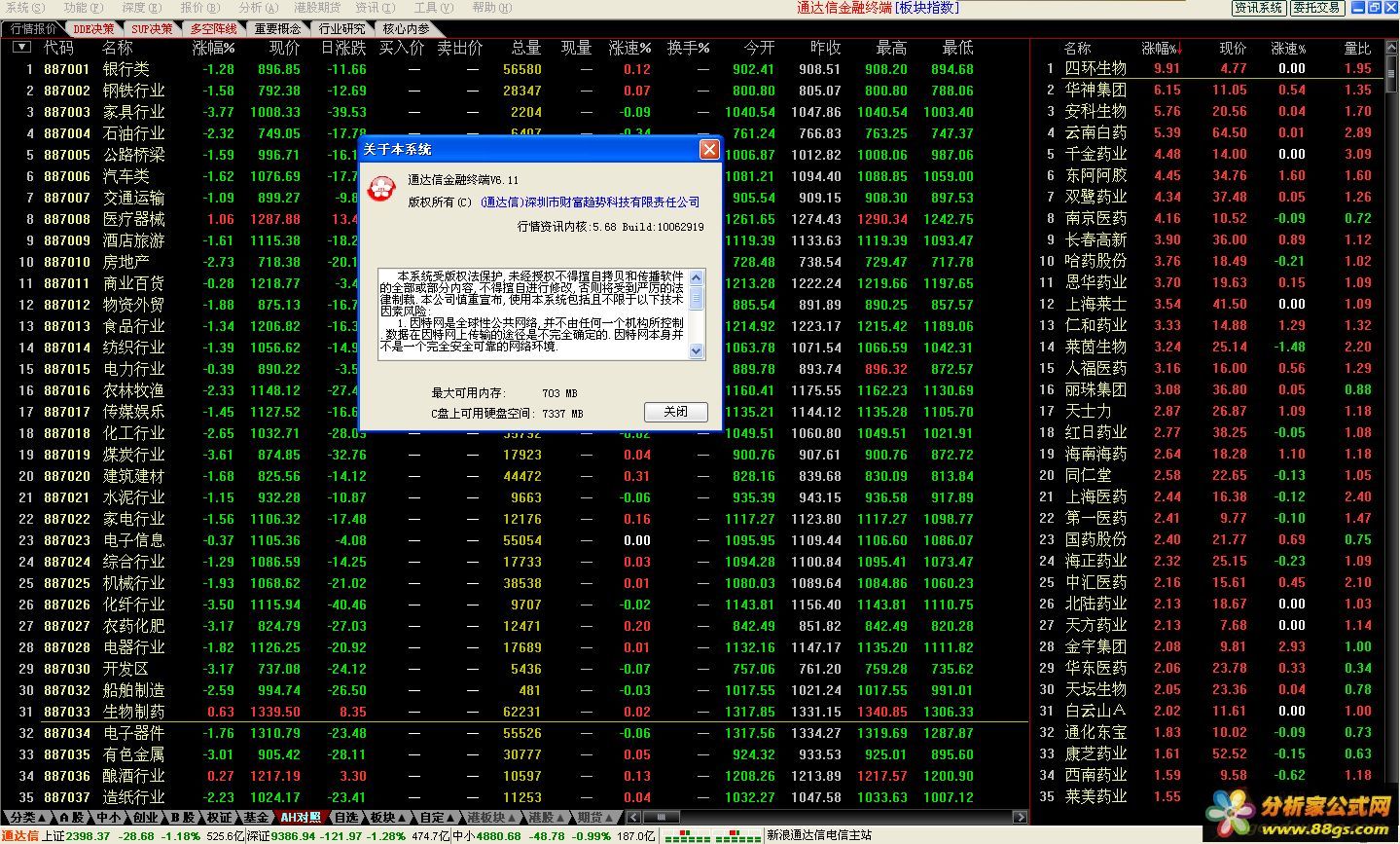Expand the 港股▲ bottom tab

pyautogui.click(x=546, y=818)
